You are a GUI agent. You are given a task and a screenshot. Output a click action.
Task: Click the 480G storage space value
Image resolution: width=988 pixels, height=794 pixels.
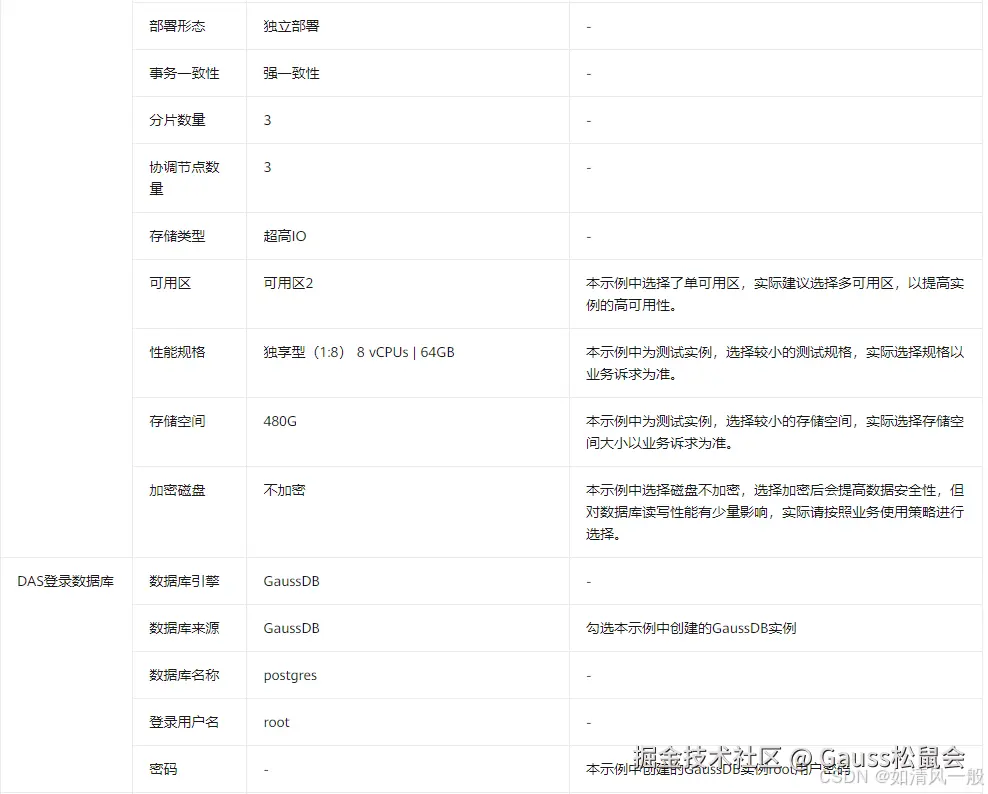[x=277, y=421]
